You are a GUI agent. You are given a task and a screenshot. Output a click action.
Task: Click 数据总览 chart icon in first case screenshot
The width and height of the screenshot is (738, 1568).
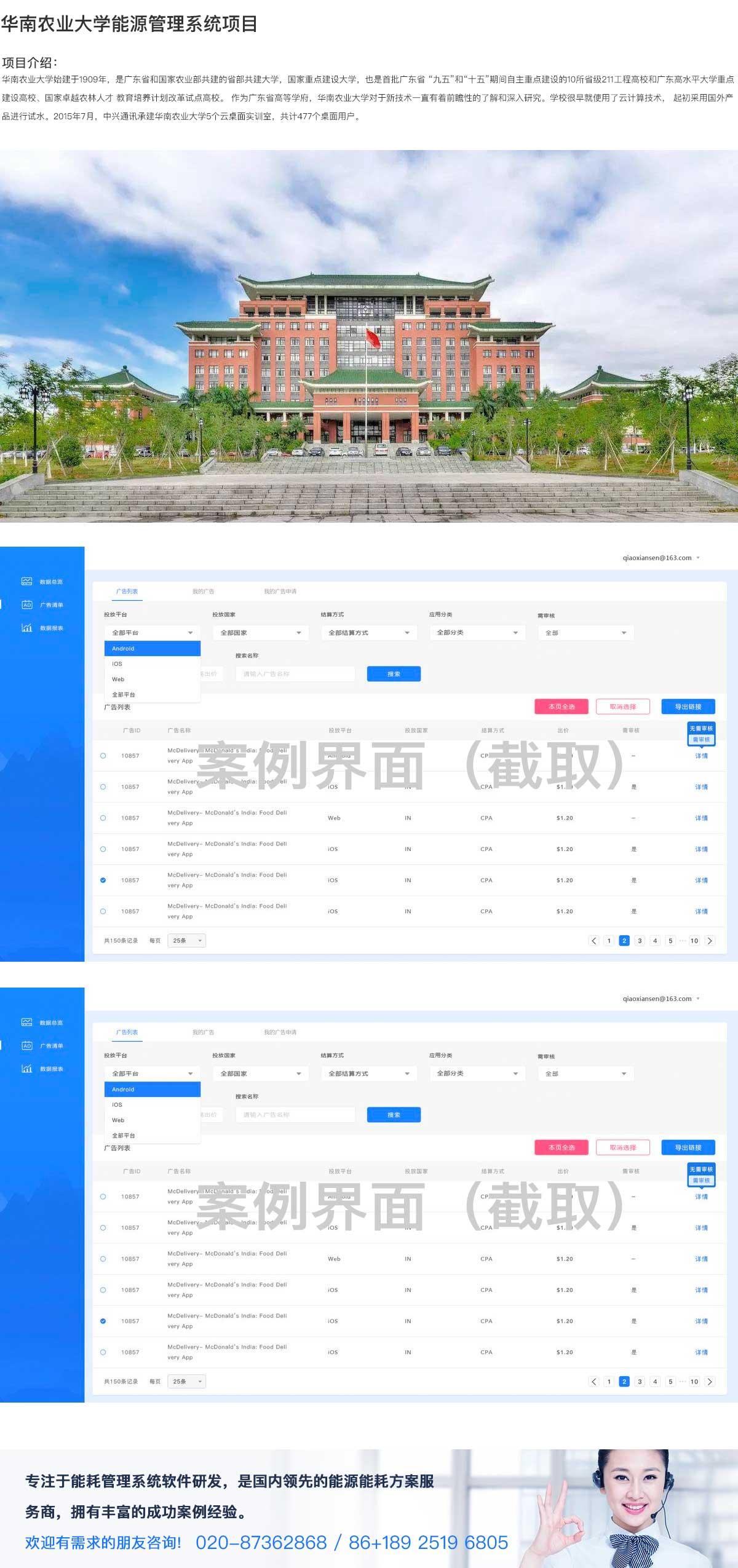tap(26, 581)
